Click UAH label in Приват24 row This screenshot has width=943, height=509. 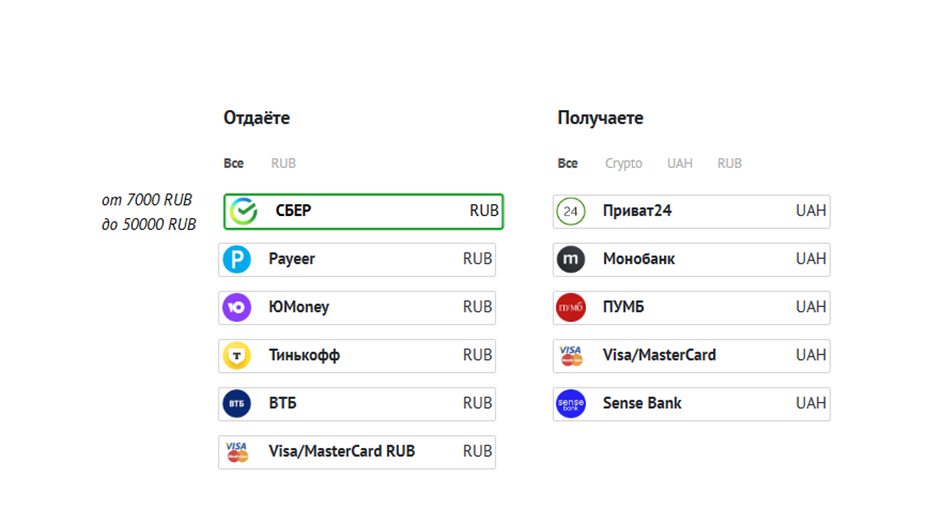tap(811, 211)
